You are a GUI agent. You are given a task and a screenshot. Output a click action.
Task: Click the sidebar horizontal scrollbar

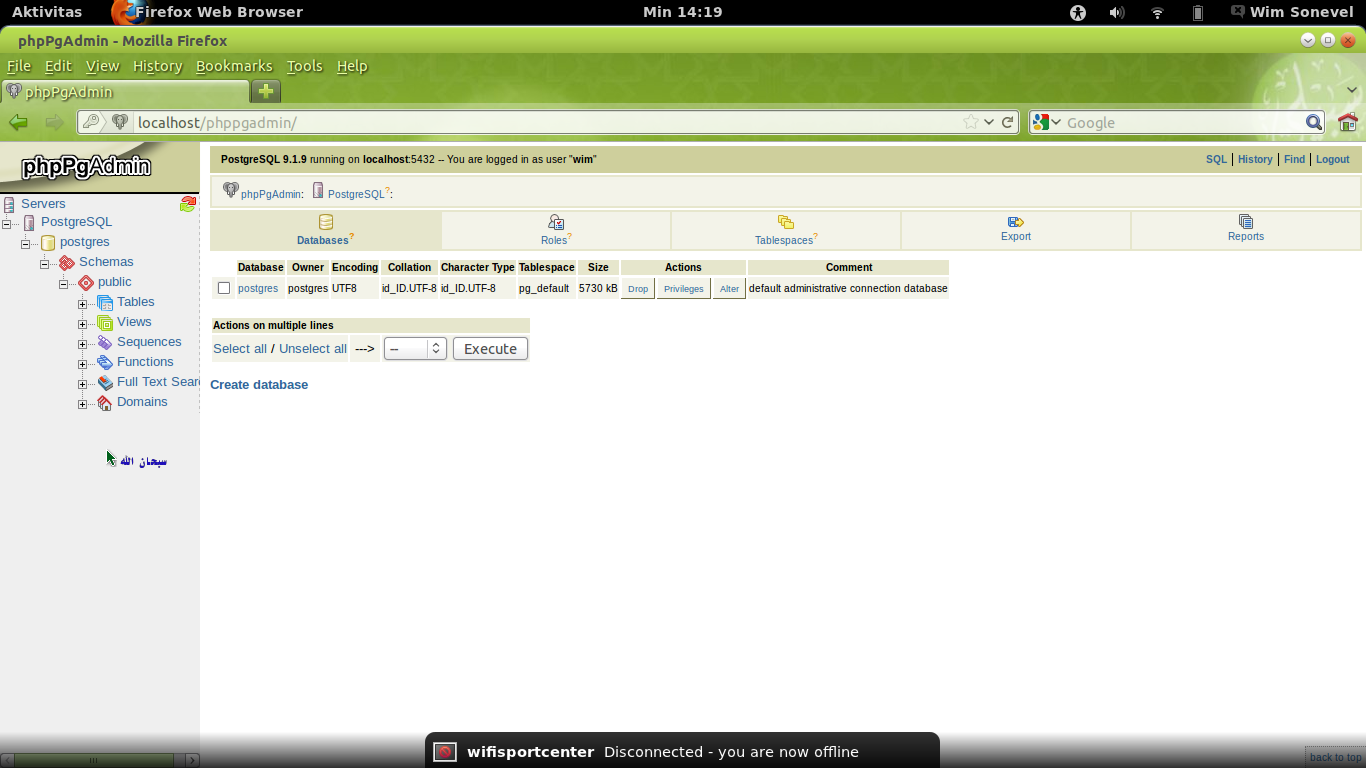click(100, 760)
